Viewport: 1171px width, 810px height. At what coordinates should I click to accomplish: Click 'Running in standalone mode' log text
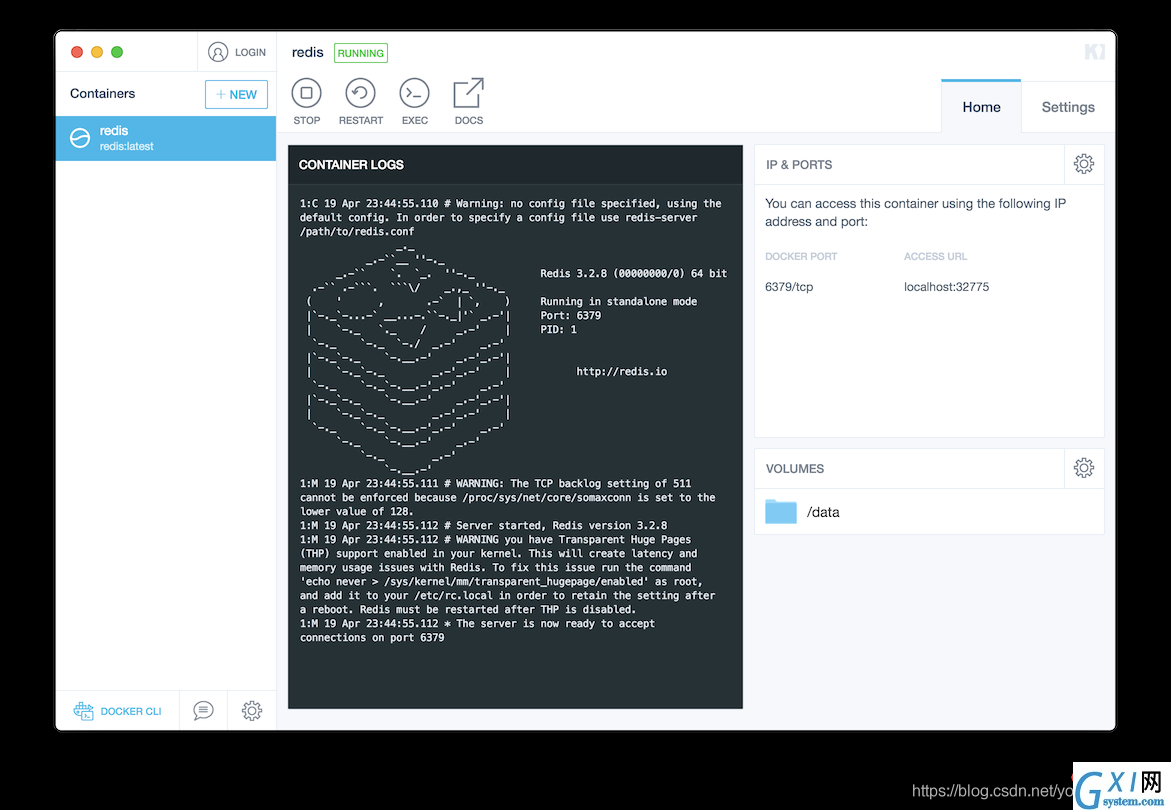pos(618,301)
